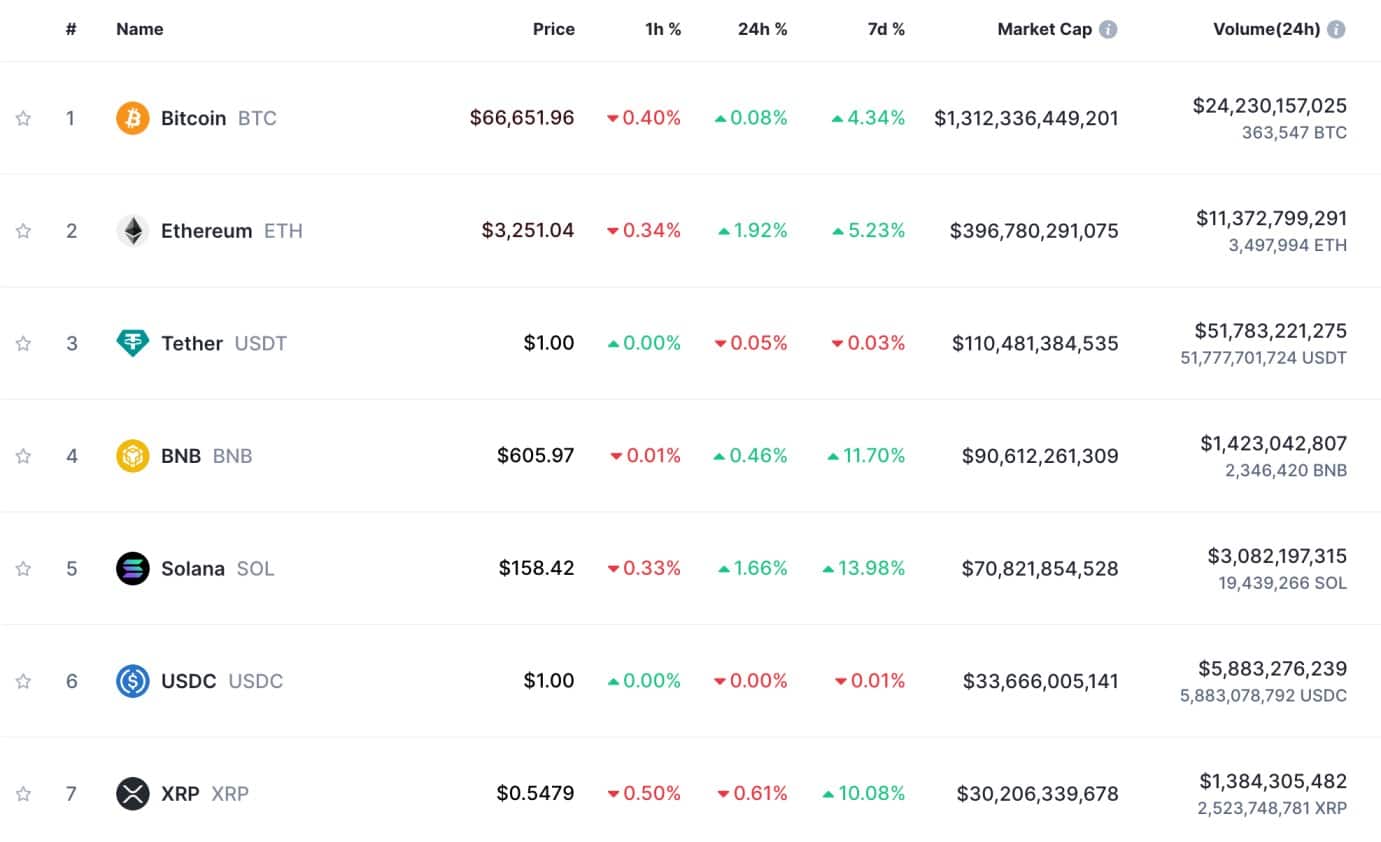Image resolution: width=1381 pixels, height=842 pixels.
Task: Sort by the Volume(24h) column header
Action: 1267,29
